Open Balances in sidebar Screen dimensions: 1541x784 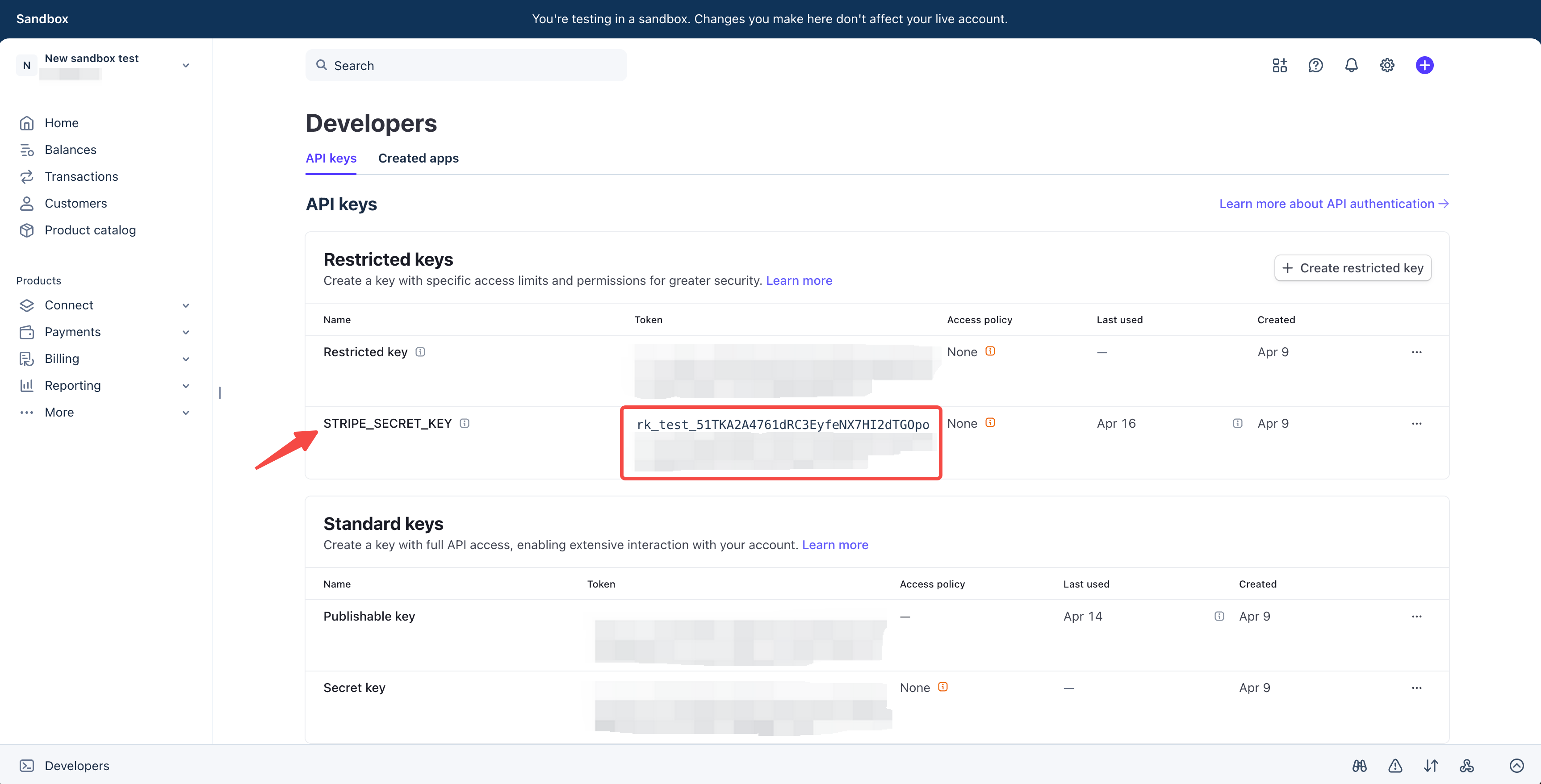71,150
